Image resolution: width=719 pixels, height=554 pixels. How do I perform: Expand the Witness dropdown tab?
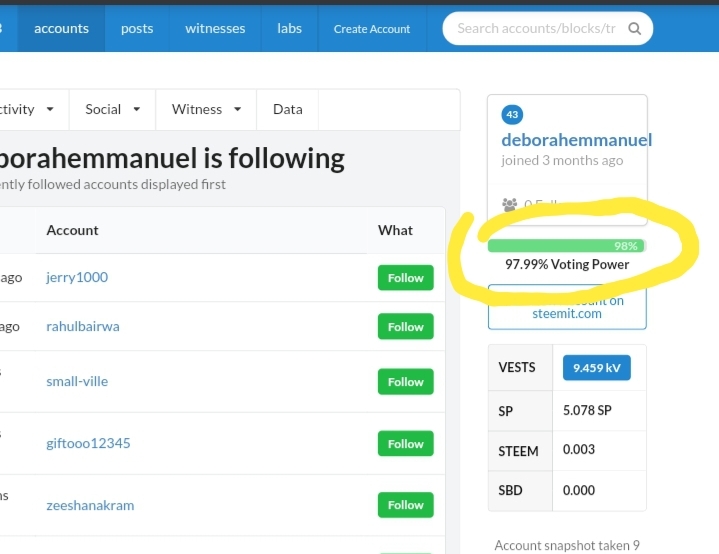click(206, 109)
